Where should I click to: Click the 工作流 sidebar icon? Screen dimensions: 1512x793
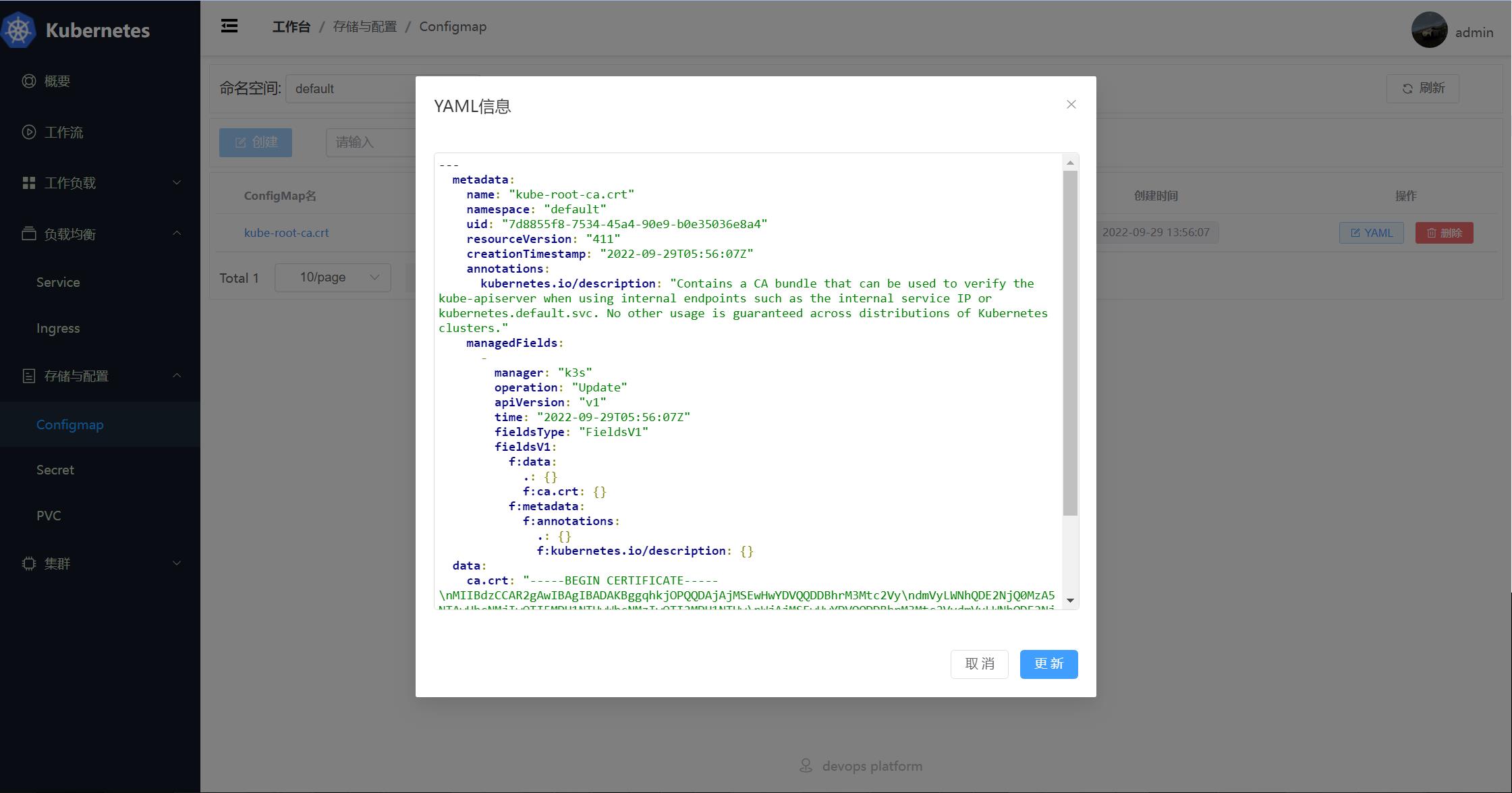pyautogui.click(x=29, y=131)
